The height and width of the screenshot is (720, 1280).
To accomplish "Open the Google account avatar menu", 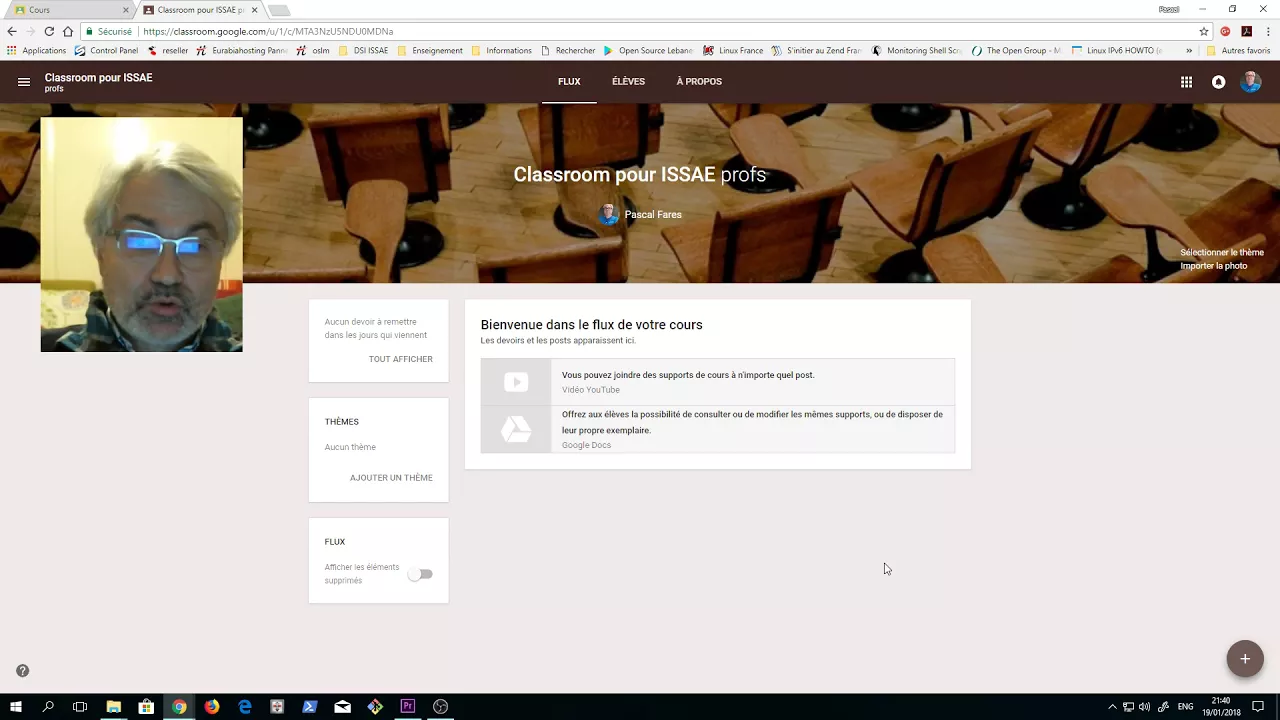I will (x=1251, y=82).
